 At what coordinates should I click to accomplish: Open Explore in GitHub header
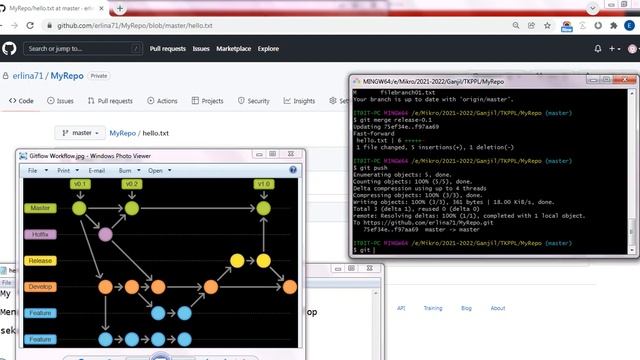(268, 49)
